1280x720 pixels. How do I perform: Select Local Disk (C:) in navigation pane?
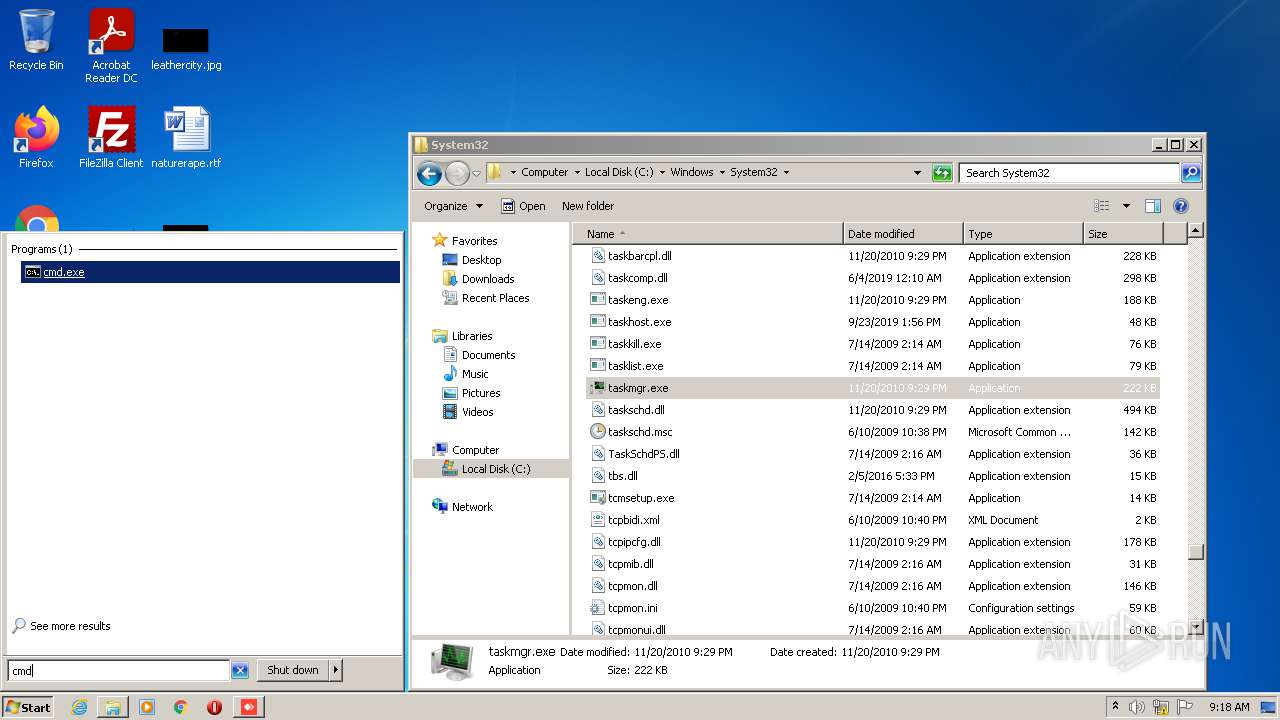click(491, 469)
